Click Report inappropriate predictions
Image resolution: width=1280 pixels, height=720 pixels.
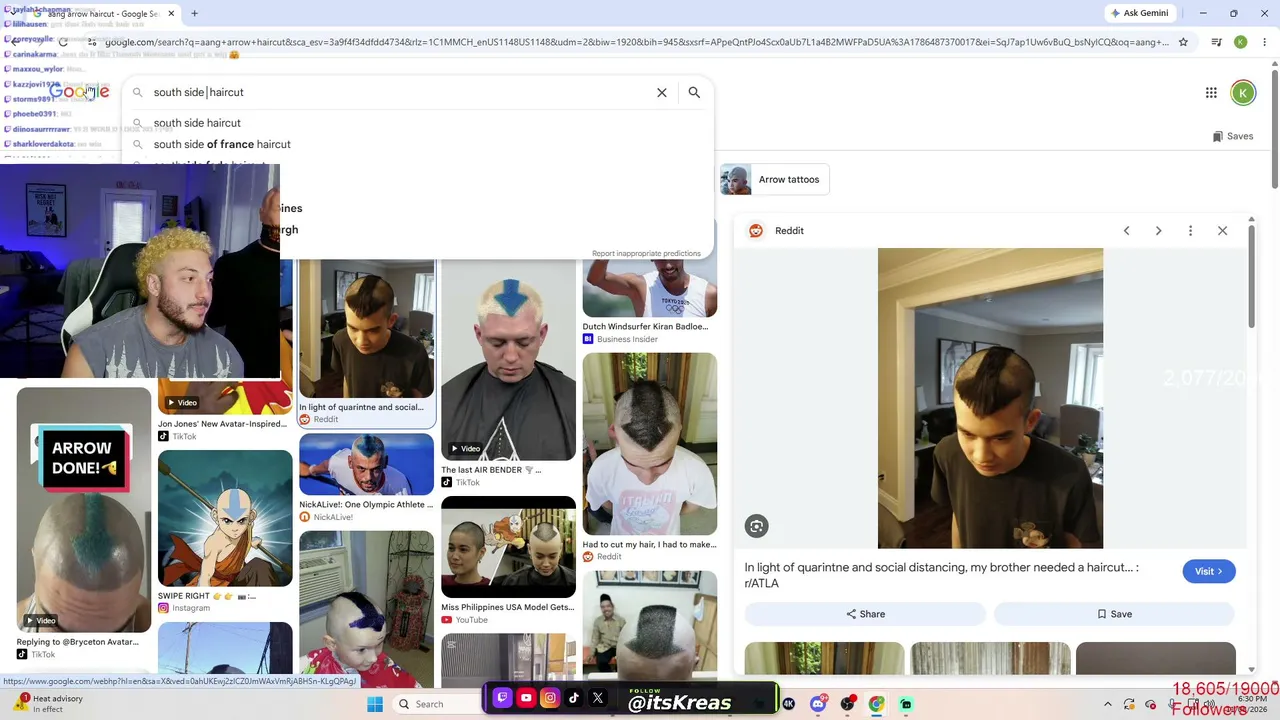[646, 253]
